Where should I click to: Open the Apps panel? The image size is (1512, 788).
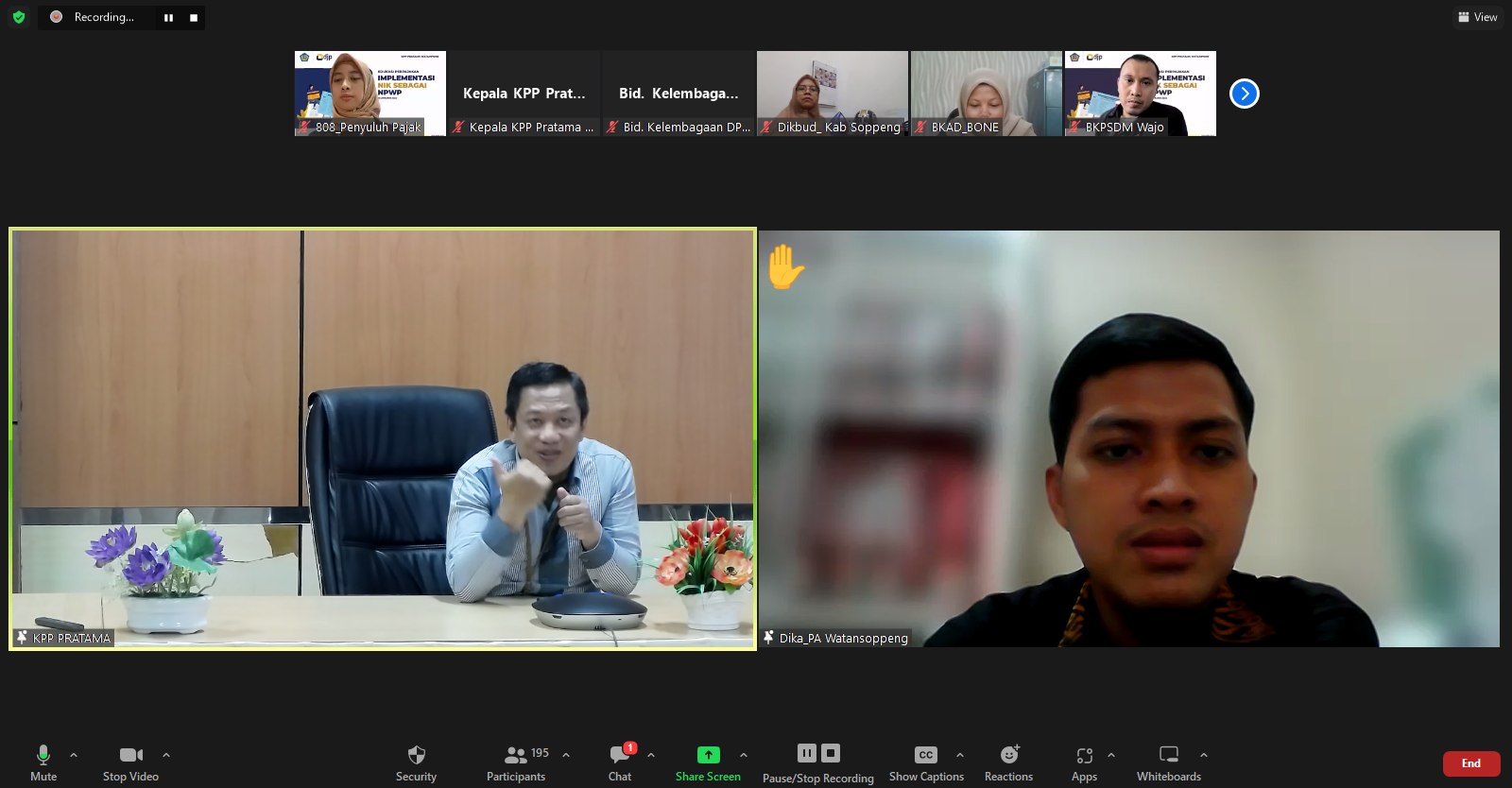click(x=1084, y=762)
